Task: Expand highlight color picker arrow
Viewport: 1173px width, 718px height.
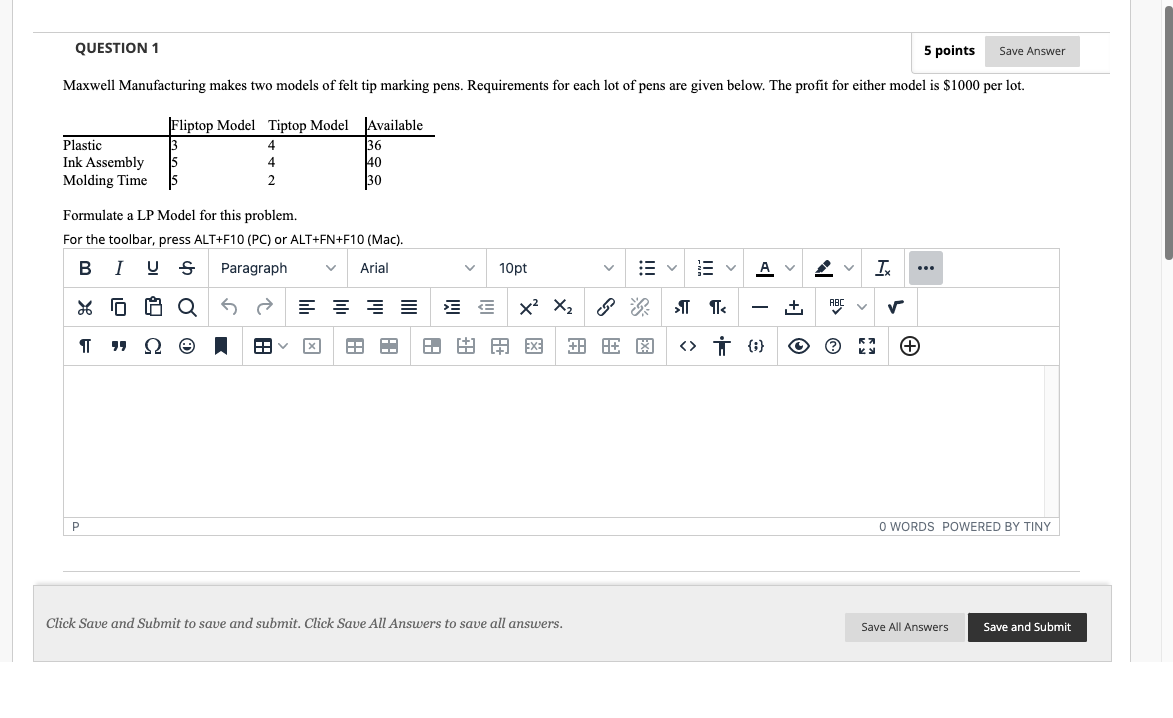Action: point(848,268)
